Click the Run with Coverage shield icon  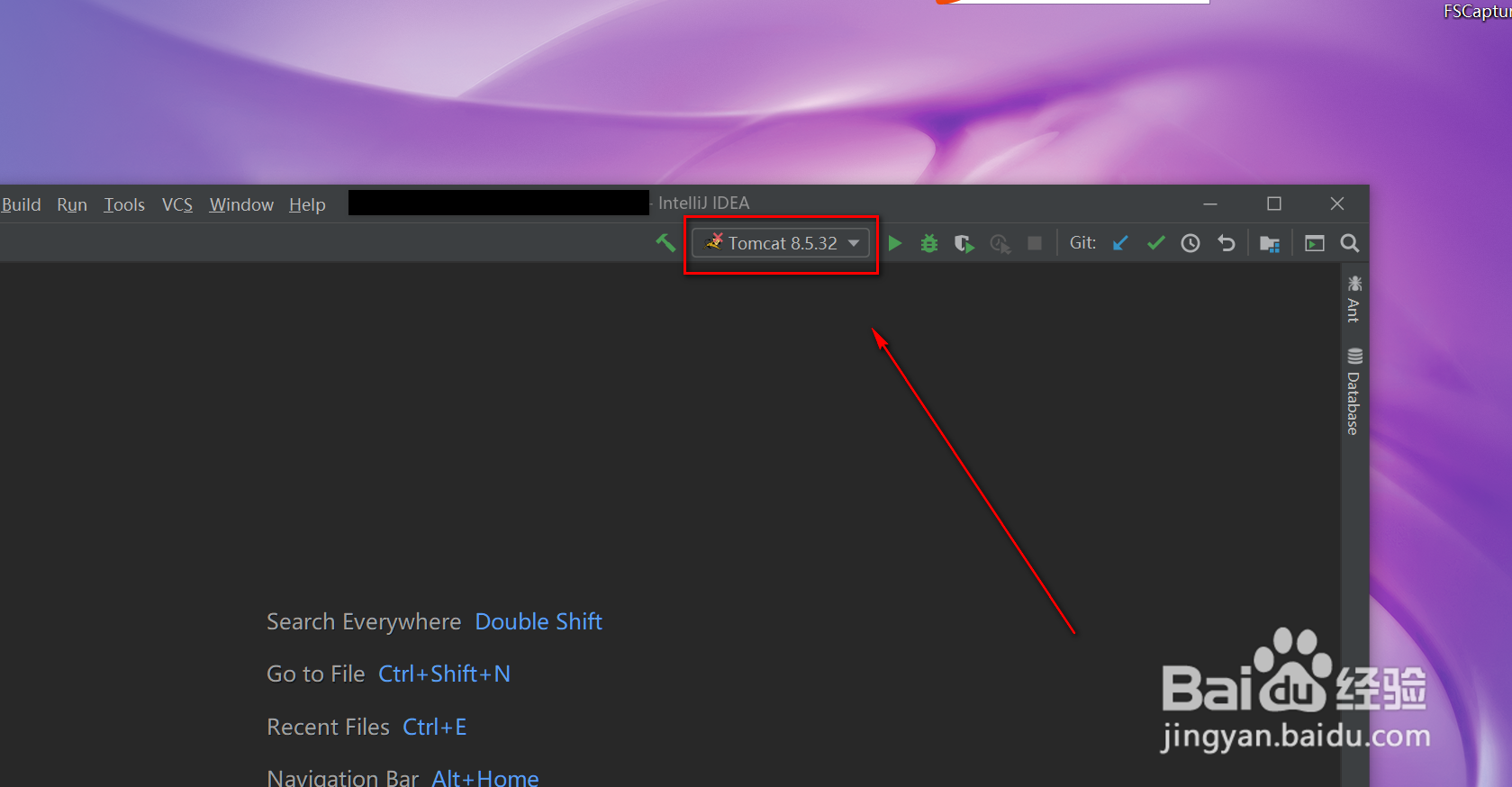[964, 243]
